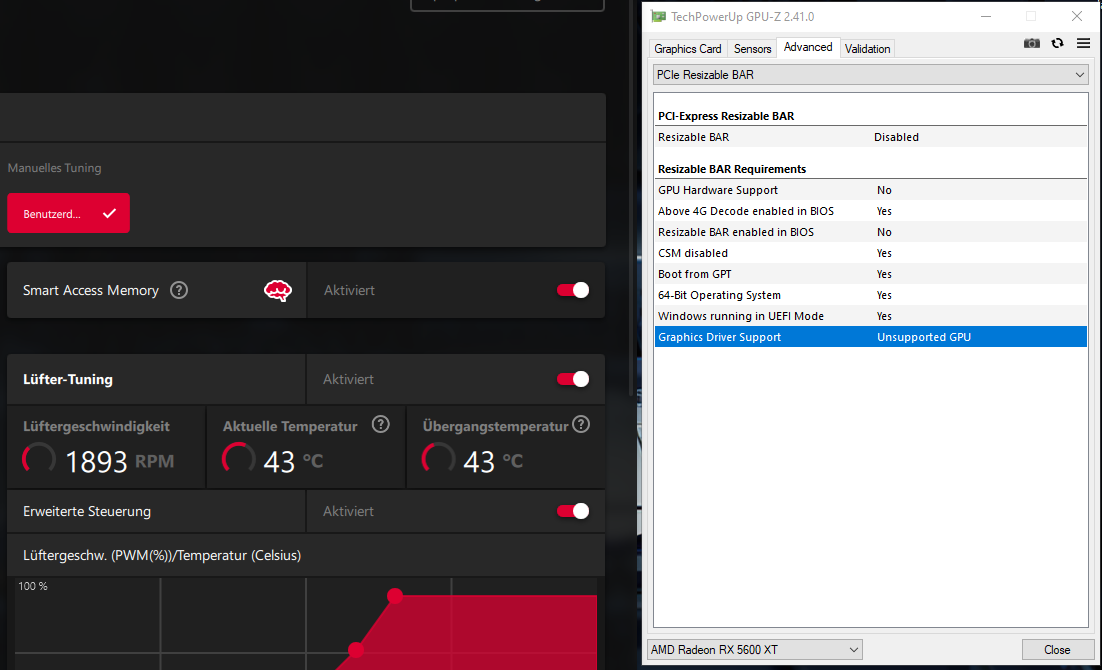Click the TechPowerUp GPU-Z logo icon

pyautogui.click(x=658, y=16)
